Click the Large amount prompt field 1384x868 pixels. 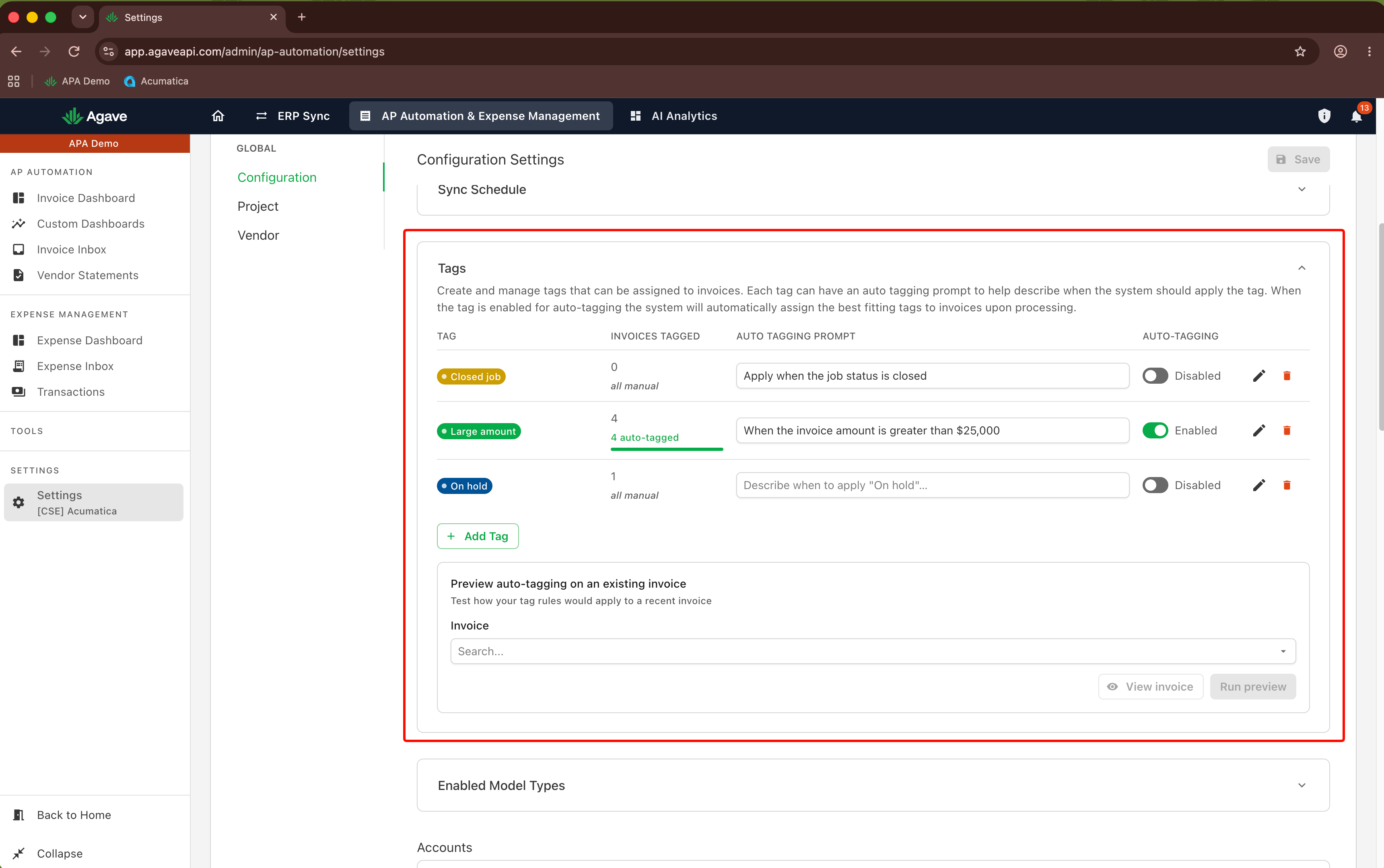point(933,430)
